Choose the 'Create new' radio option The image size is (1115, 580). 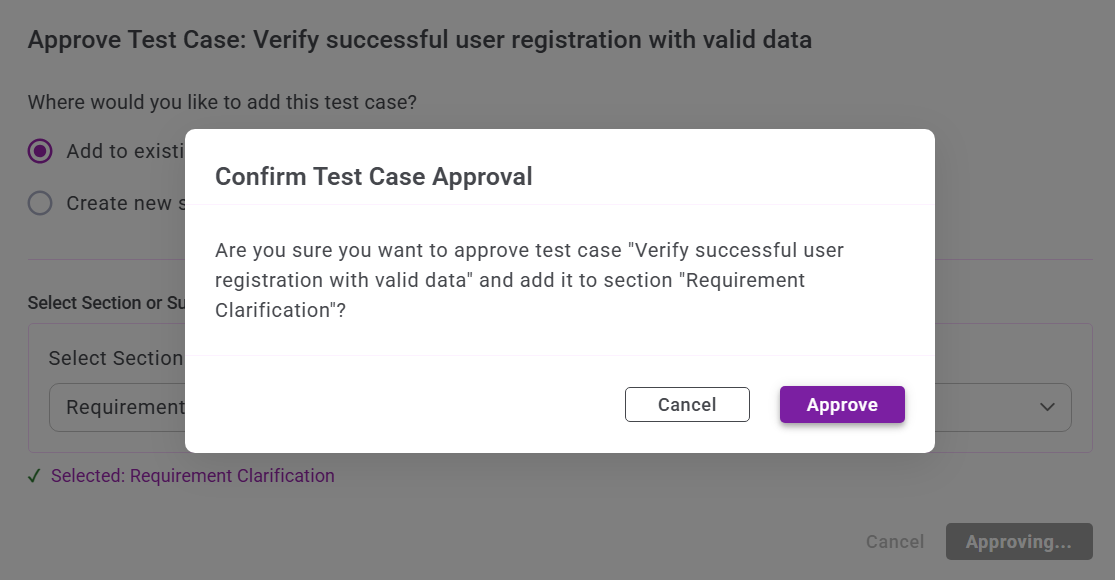tap(40, 203)
